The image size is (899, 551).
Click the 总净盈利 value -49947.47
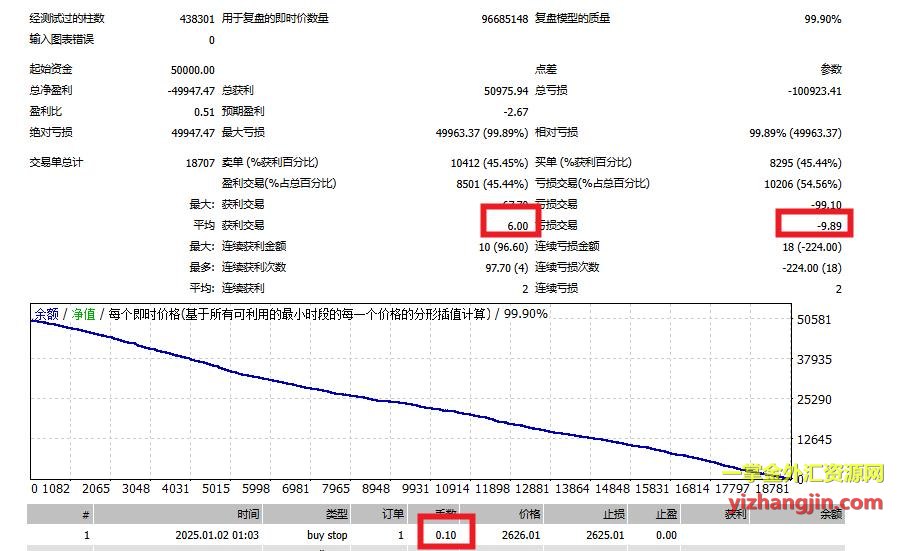188,90
